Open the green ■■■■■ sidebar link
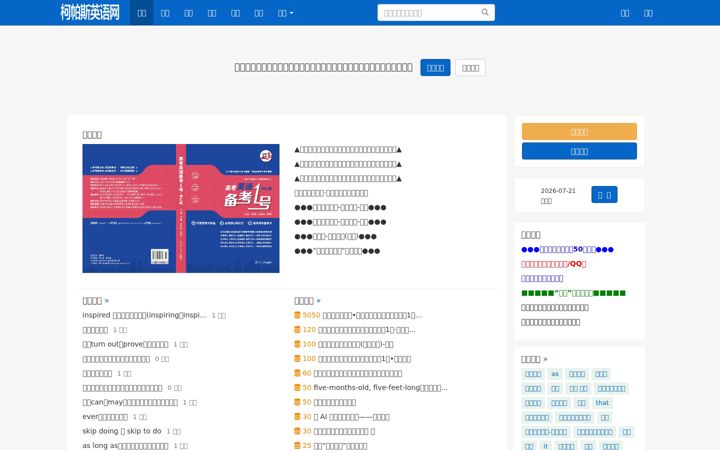Screen dimensions: 720x450 tap(574, 293)
